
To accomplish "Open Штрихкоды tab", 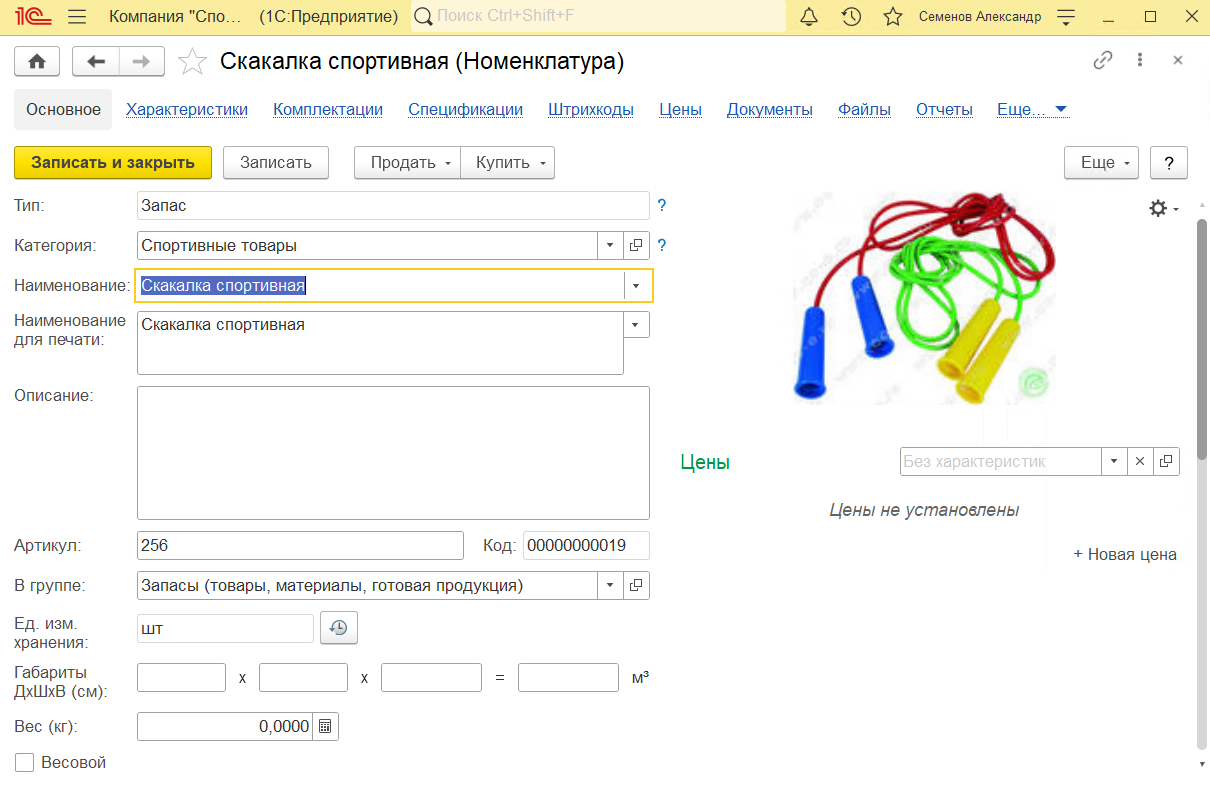I will click(591, 110).
